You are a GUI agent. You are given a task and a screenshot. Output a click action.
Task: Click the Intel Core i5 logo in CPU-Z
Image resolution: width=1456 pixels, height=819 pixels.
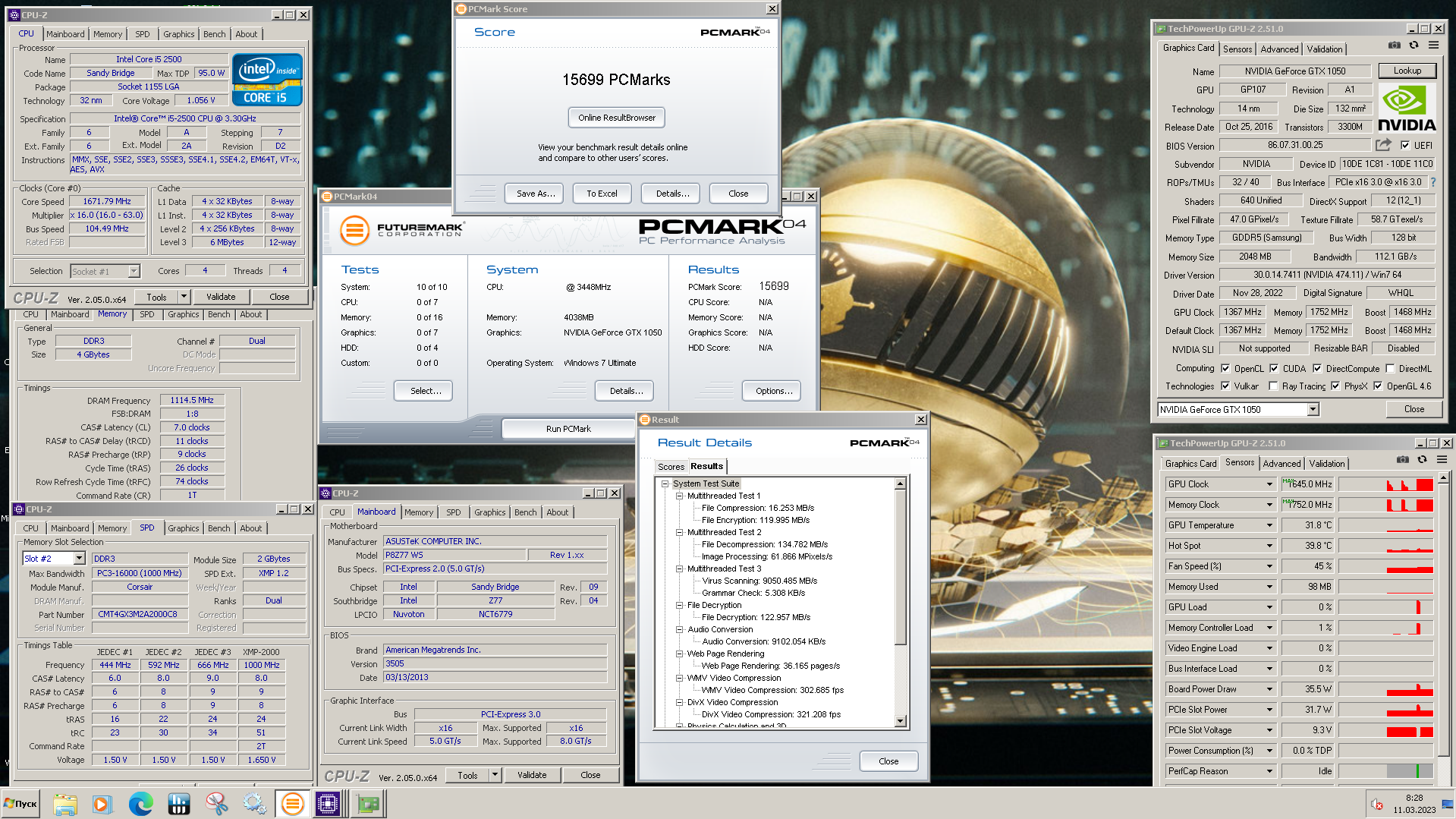click(267, 80)
